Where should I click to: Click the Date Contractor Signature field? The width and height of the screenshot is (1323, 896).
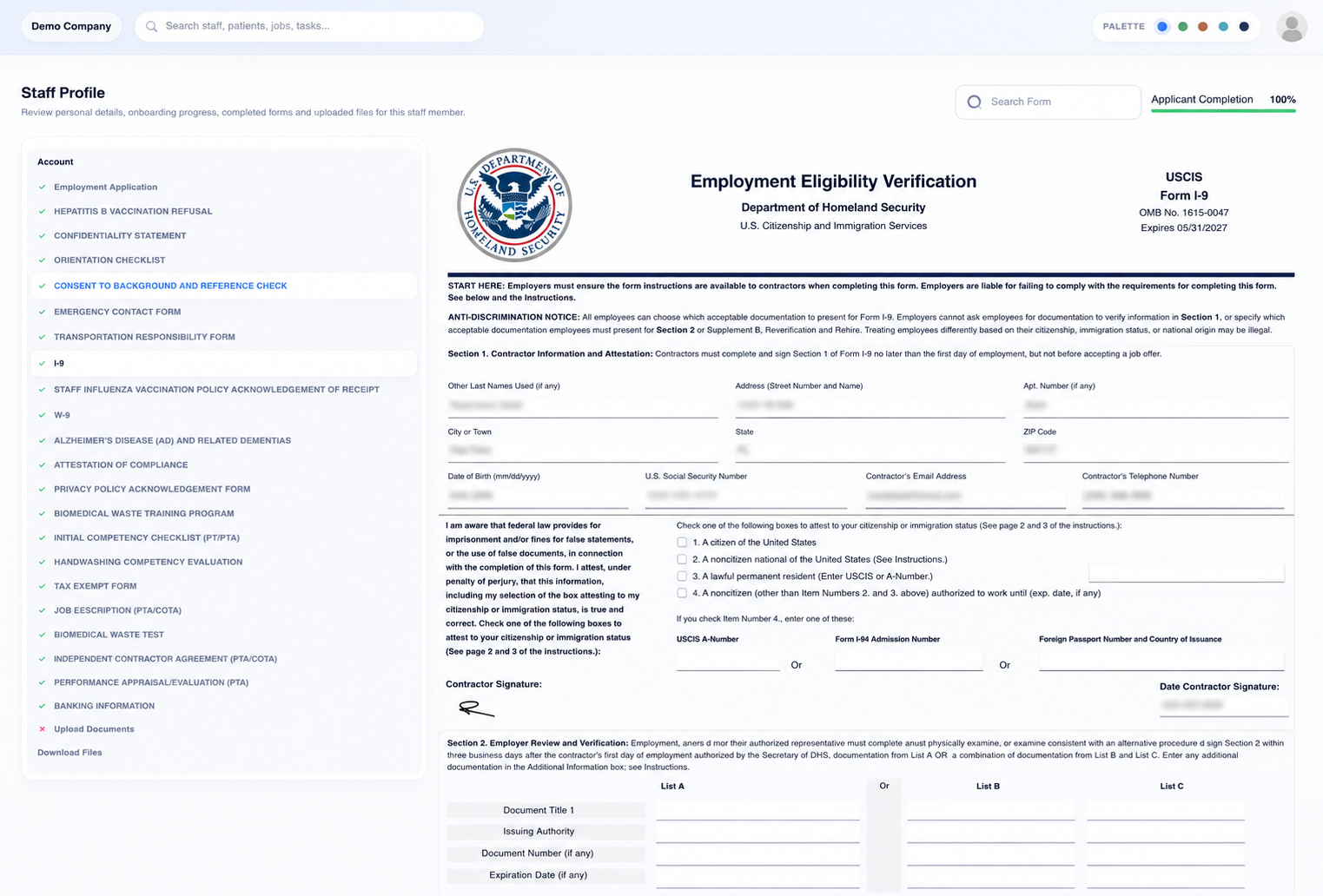(x=1223, y=706)
